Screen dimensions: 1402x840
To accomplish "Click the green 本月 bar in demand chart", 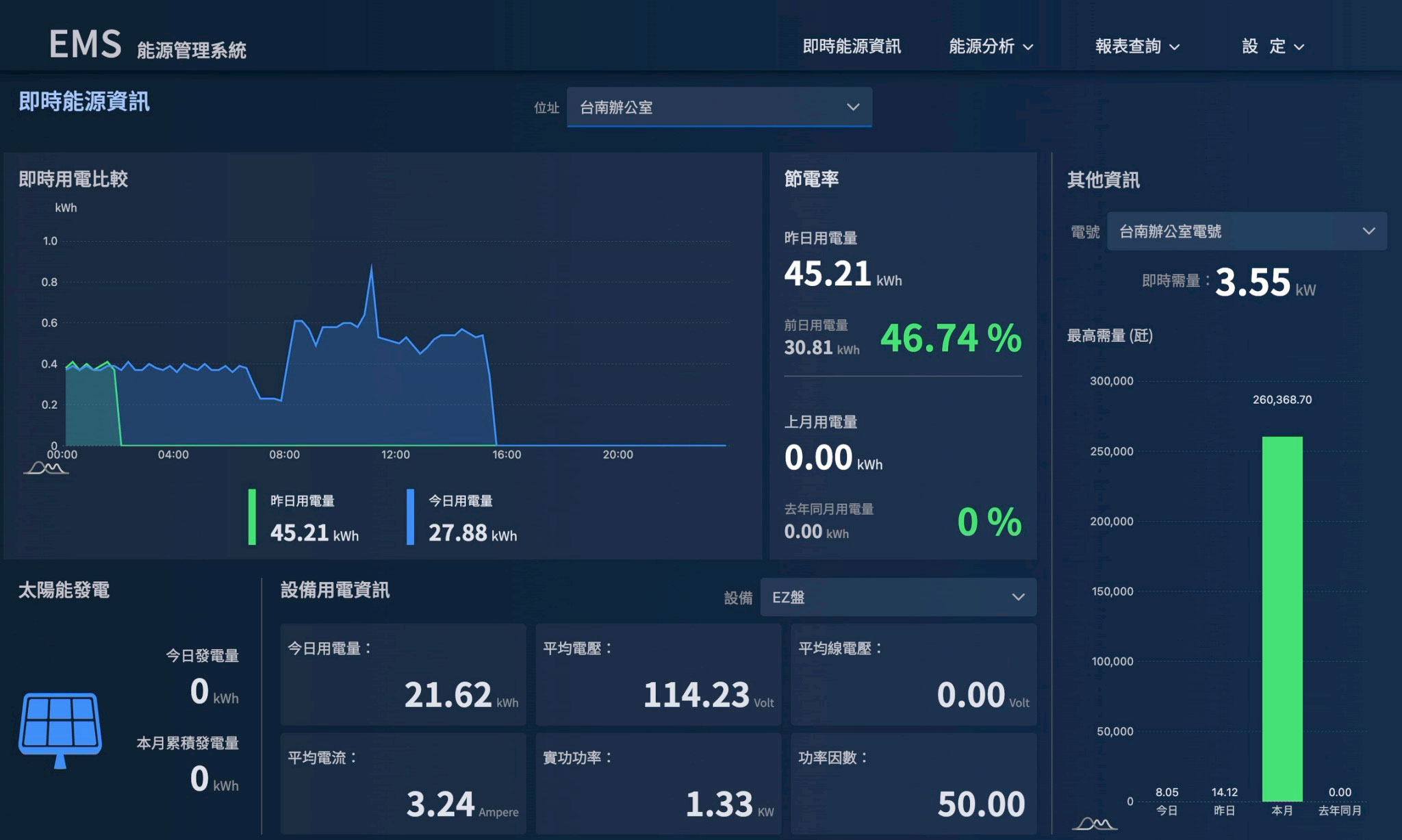I will click(x=1282, y=616).
